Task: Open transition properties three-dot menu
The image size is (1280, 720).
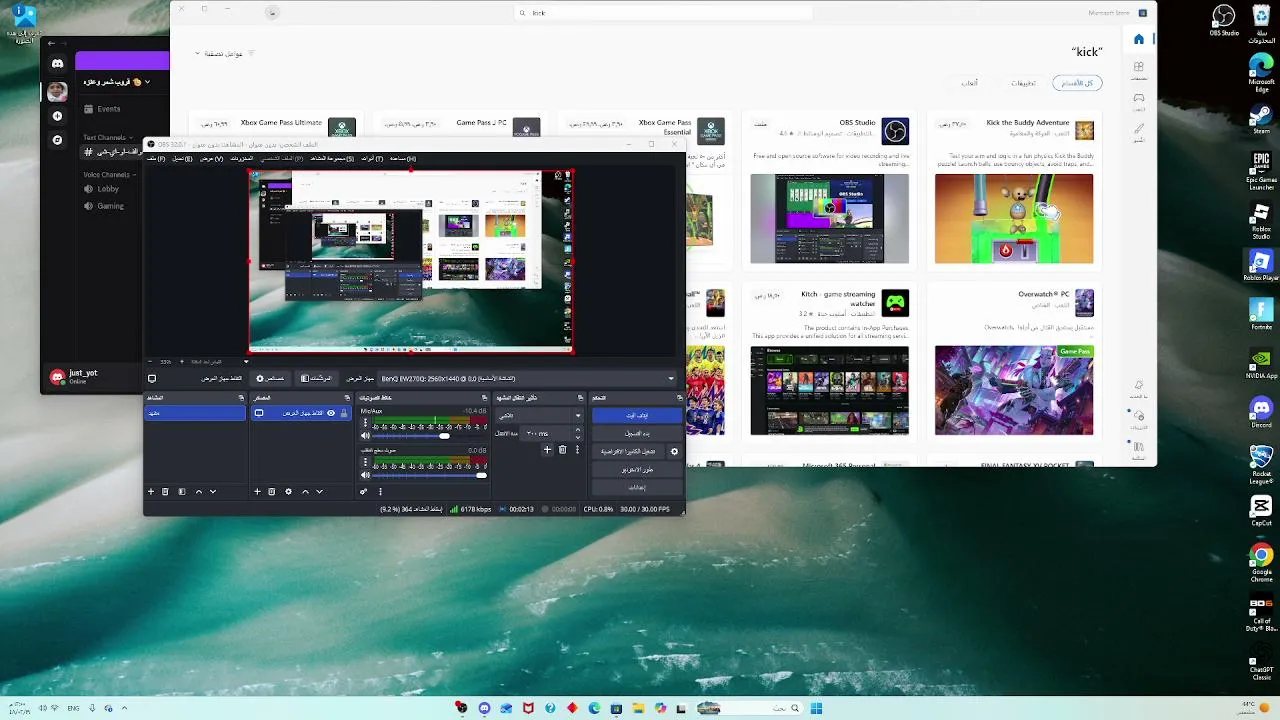Action: [577, 450]
